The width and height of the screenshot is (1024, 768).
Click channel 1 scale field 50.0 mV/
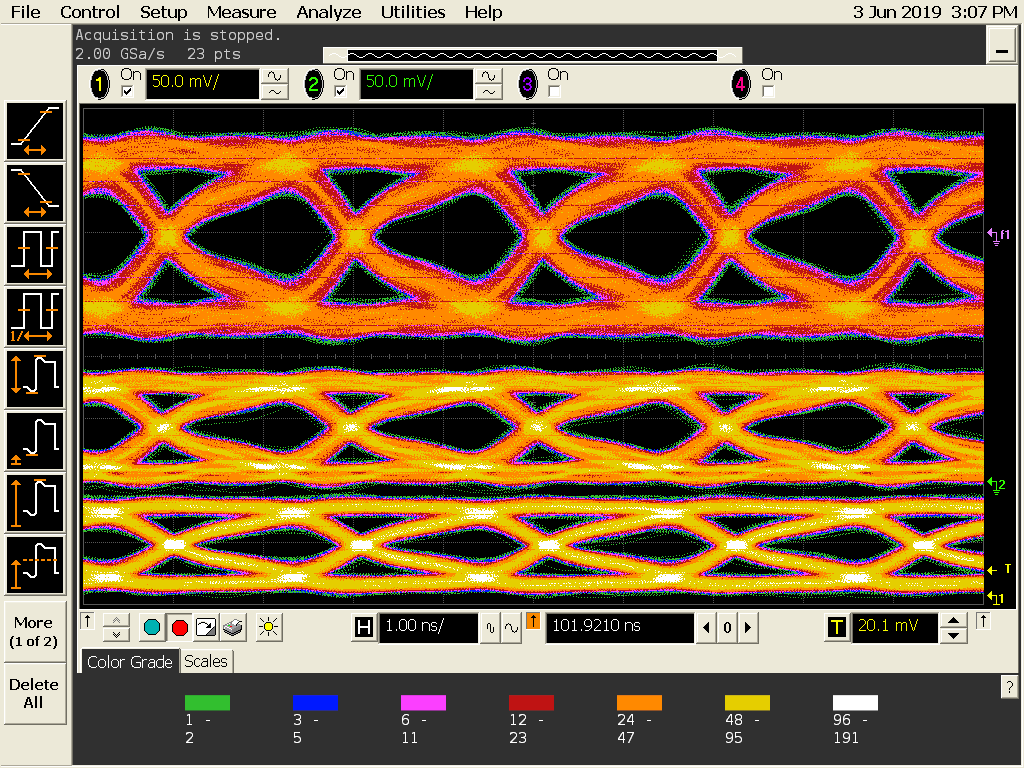pos(202,84)
